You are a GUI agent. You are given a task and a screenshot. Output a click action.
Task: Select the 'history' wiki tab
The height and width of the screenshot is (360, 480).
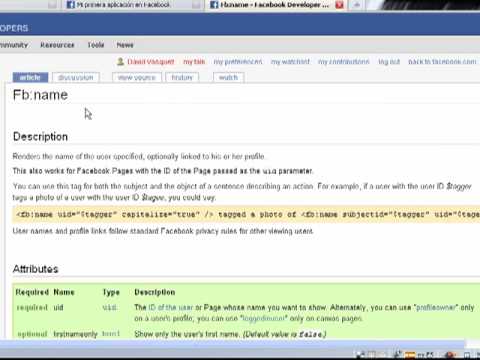tap(182, 77)
